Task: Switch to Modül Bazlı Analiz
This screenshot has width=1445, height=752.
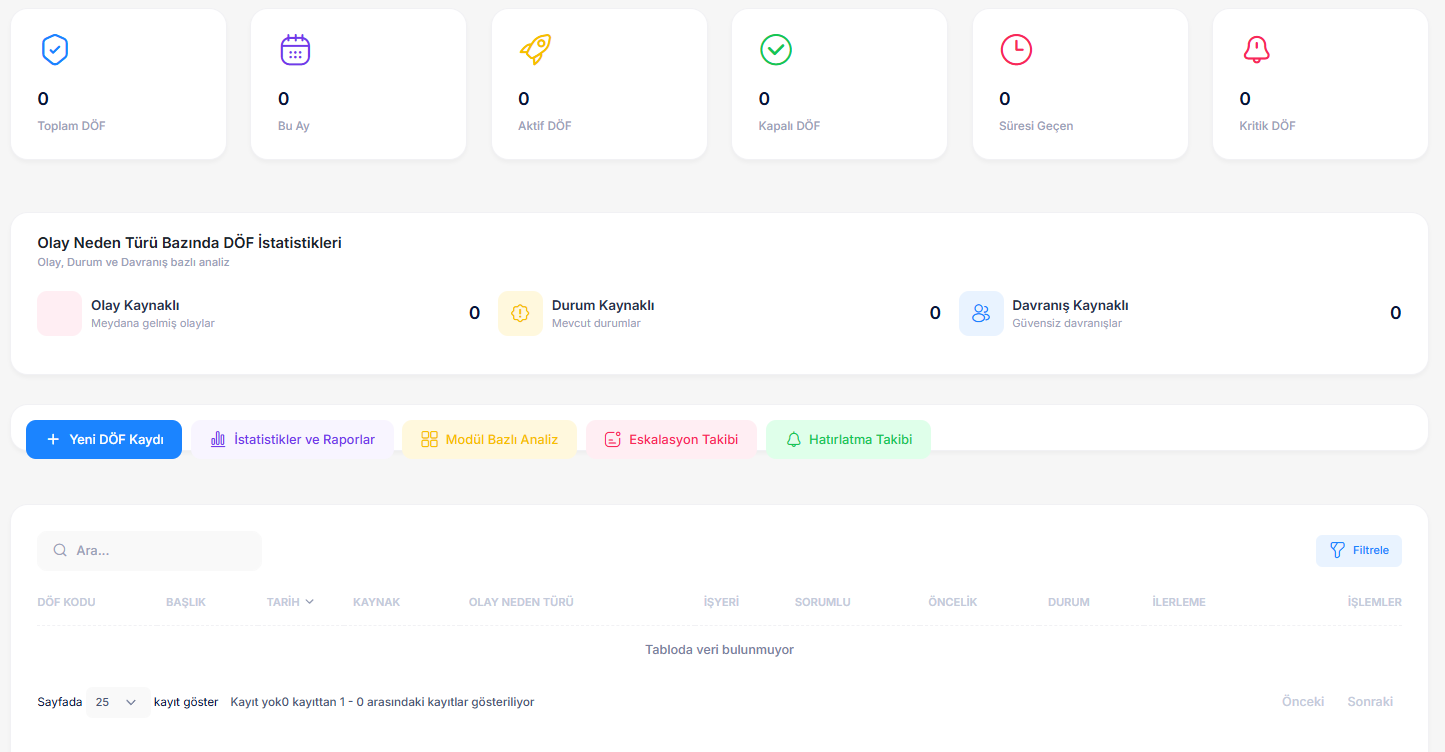Action: pyautogui.click(x=489, y=439)
